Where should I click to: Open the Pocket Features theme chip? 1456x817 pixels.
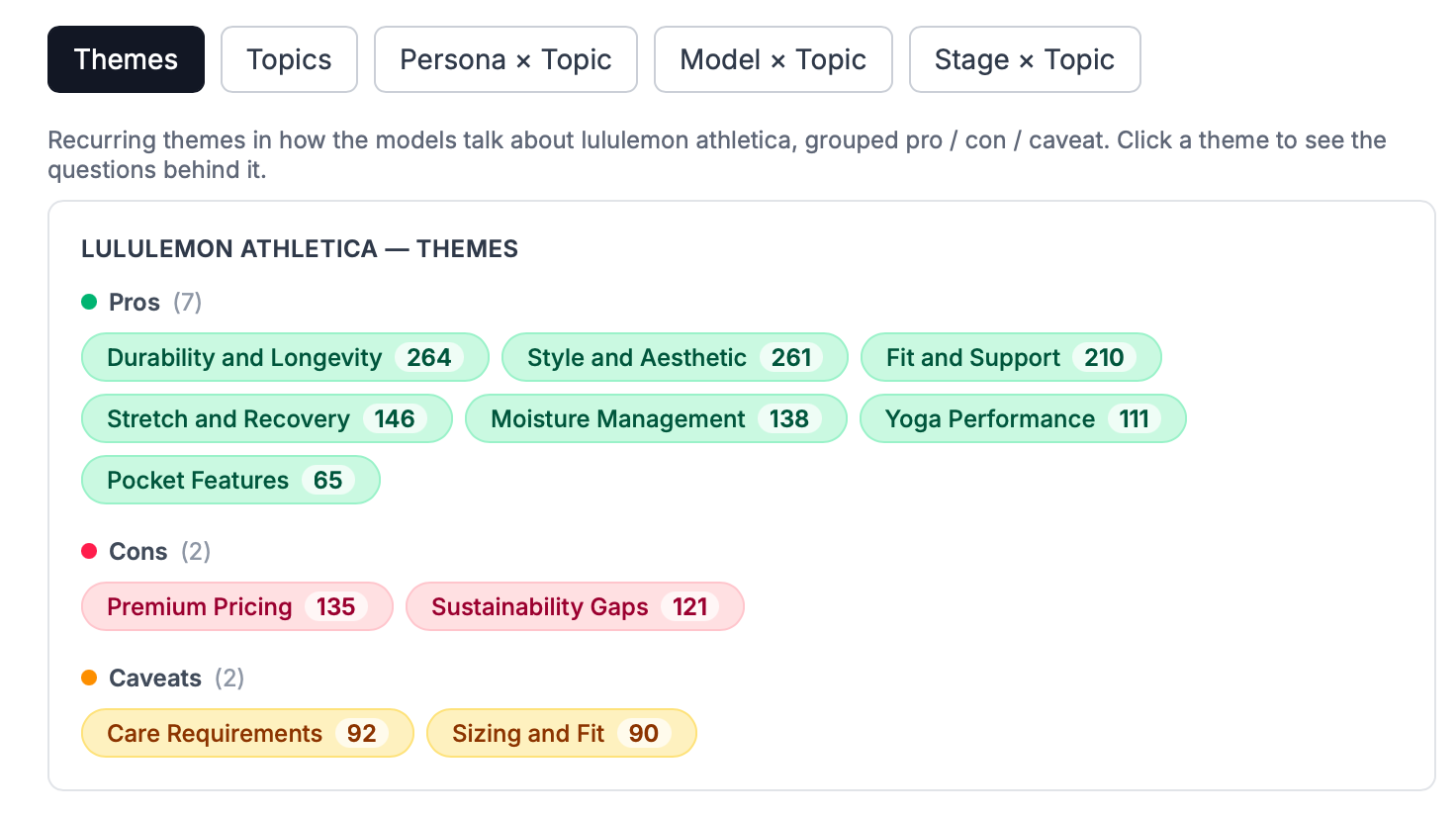[x=230, y=480]
